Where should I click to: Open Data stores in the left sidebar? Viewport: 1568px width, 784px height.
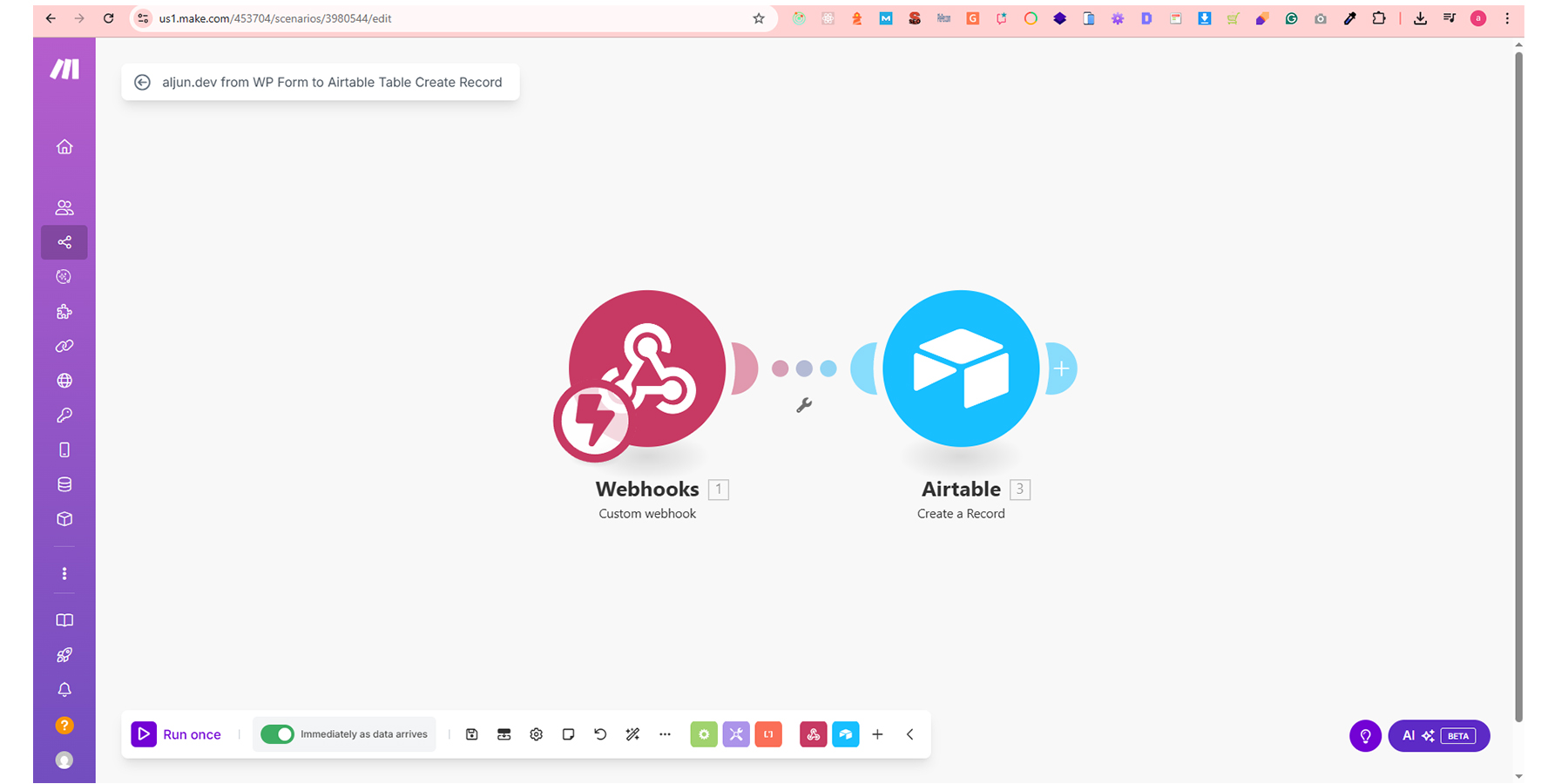coord(64,484)
